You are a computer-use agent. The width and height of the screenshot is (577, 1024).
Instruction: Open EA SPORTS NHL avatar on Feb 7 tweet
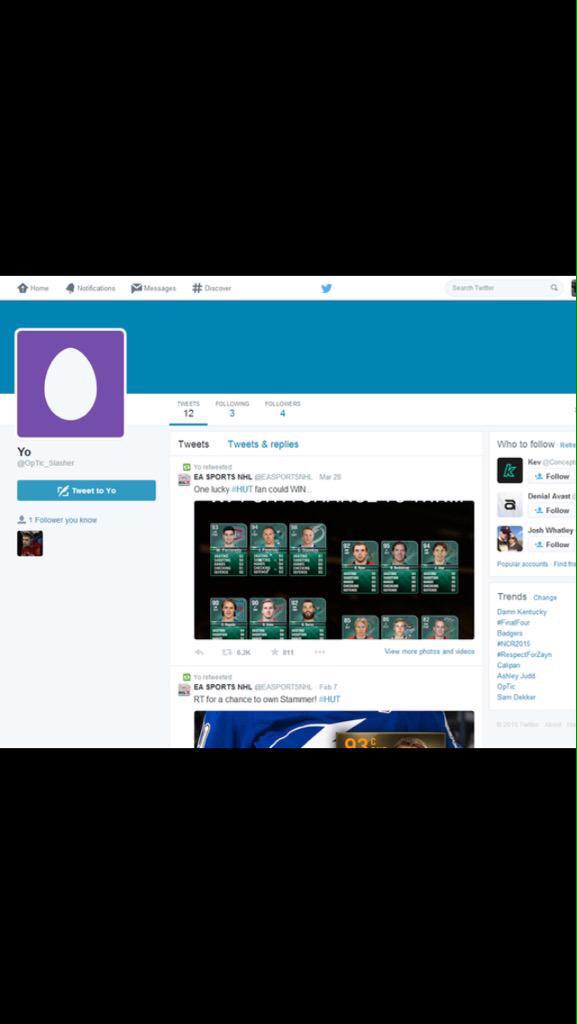184,690
